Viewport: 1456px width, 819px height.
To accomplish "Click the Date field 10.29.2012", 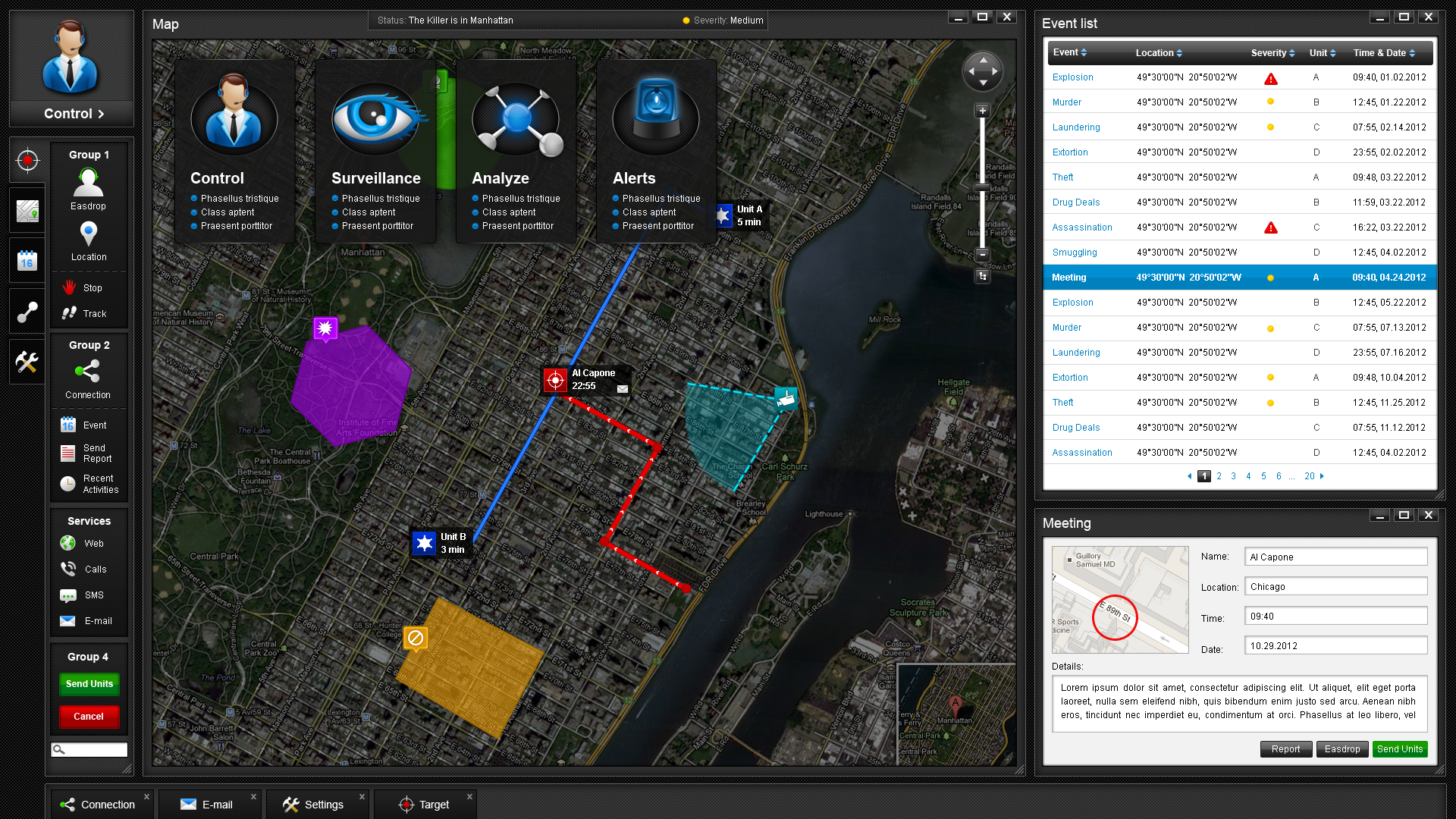I will click(x=1335, y=645).
